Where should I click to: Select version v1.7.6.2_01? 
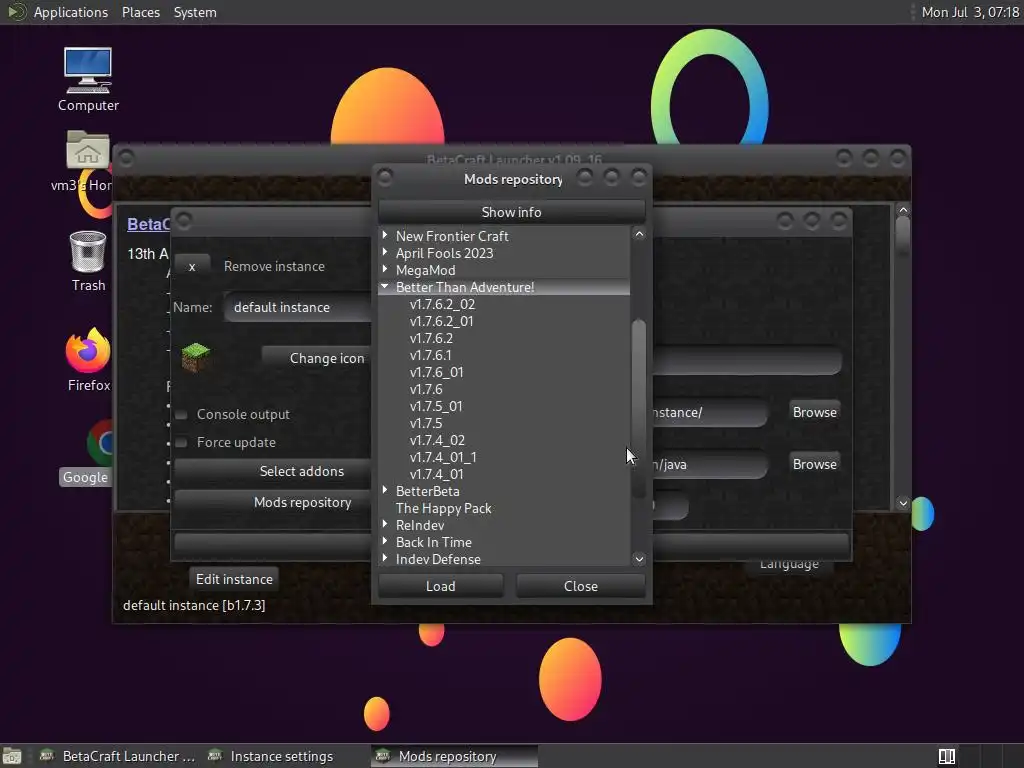(x=441, y=321)
